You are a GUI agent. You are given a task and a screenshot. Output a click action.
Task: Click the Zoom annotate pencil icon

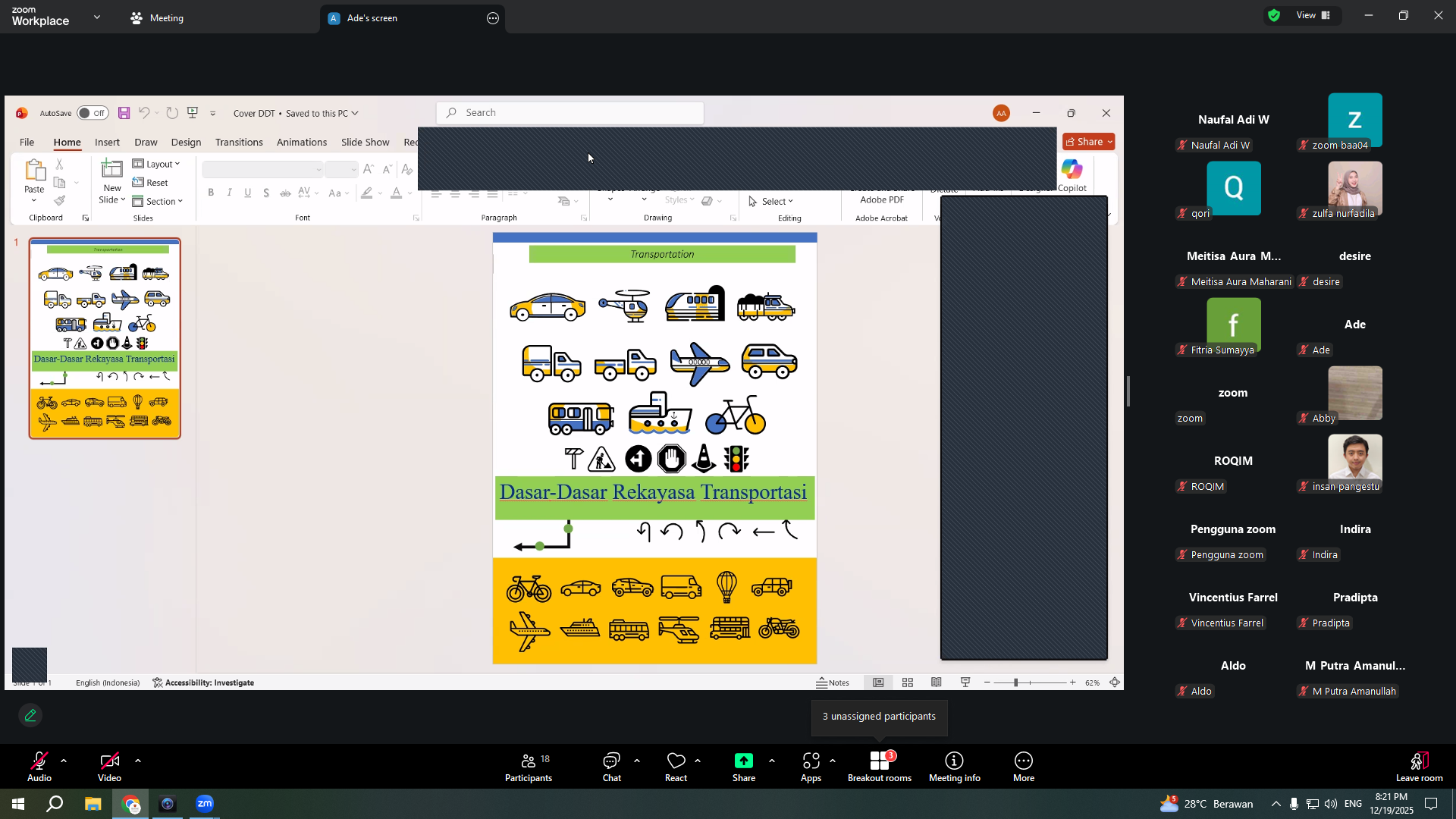(30, 715)
